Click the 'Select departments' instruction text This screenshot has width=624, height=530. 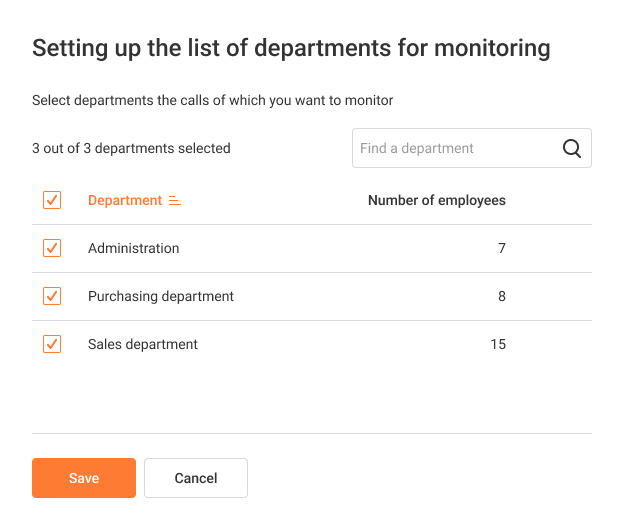point(213,101)
